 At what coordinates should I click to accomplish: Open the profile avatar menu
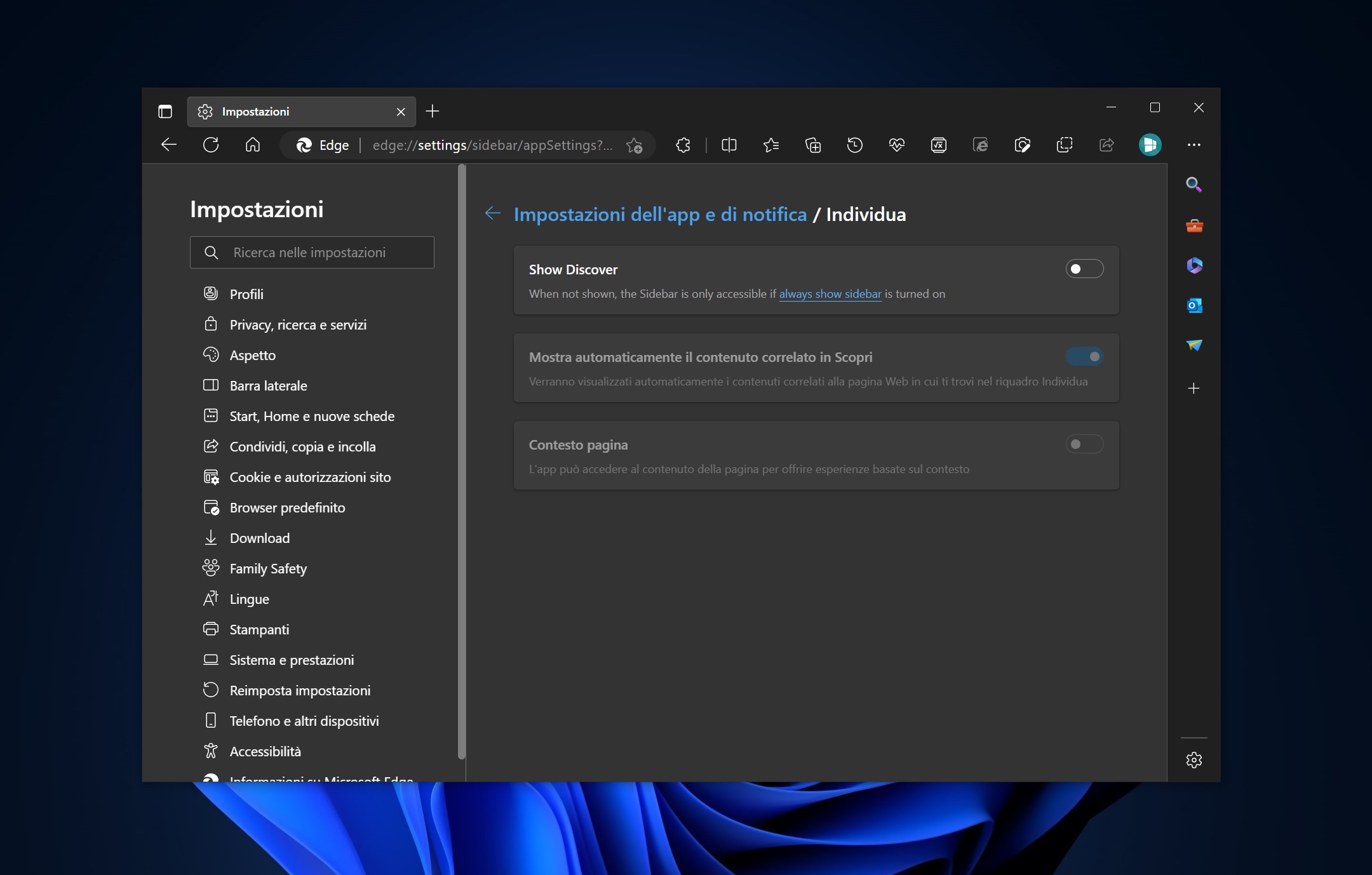[1150, 145]
